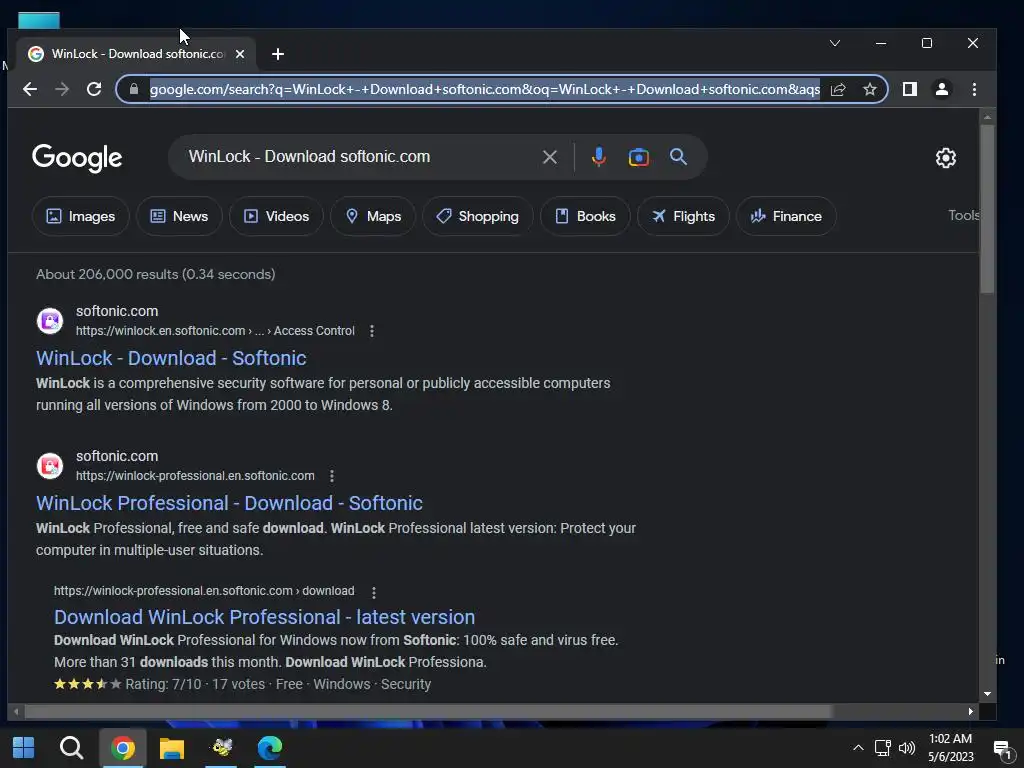This screenshot has height=768, width=1024.
Task: Go back using the browser back arrow
Action: pos(30,89)
